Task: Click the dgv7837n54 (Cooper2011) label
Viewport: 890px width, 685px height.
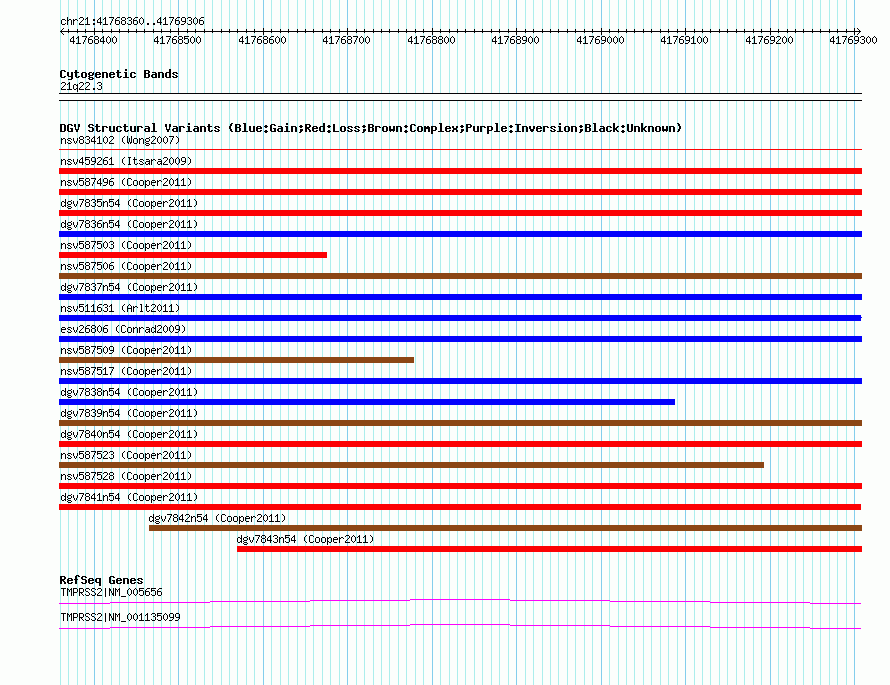Action: (129, 287)
